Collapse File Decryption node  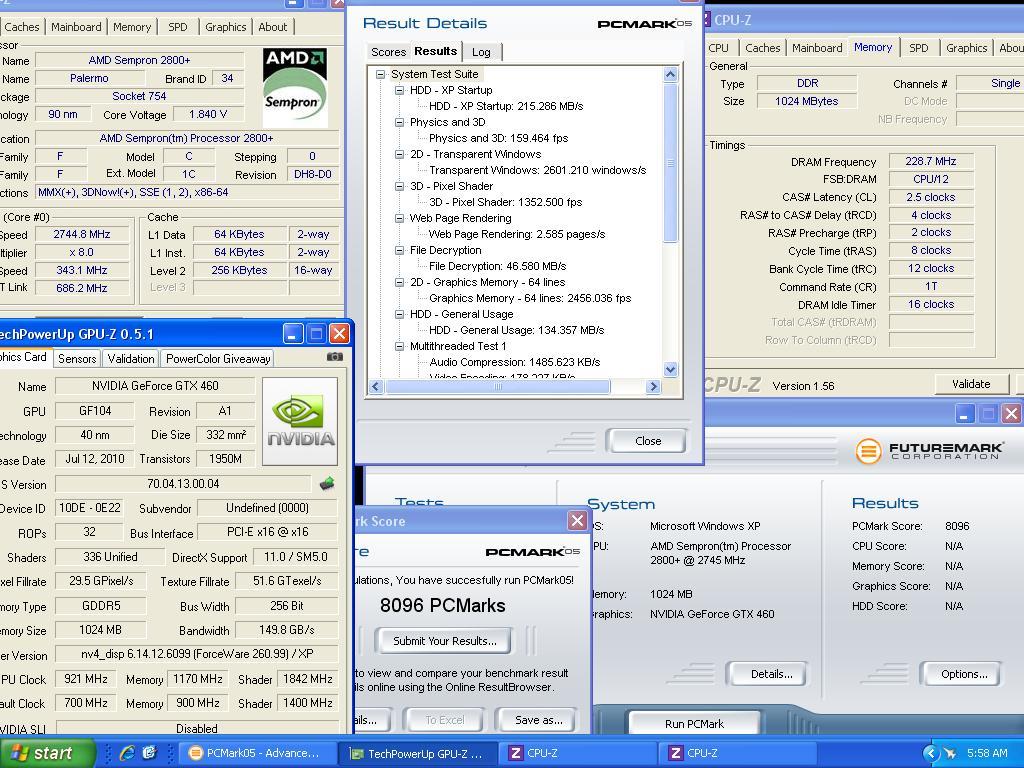click(x=399, y=250)
